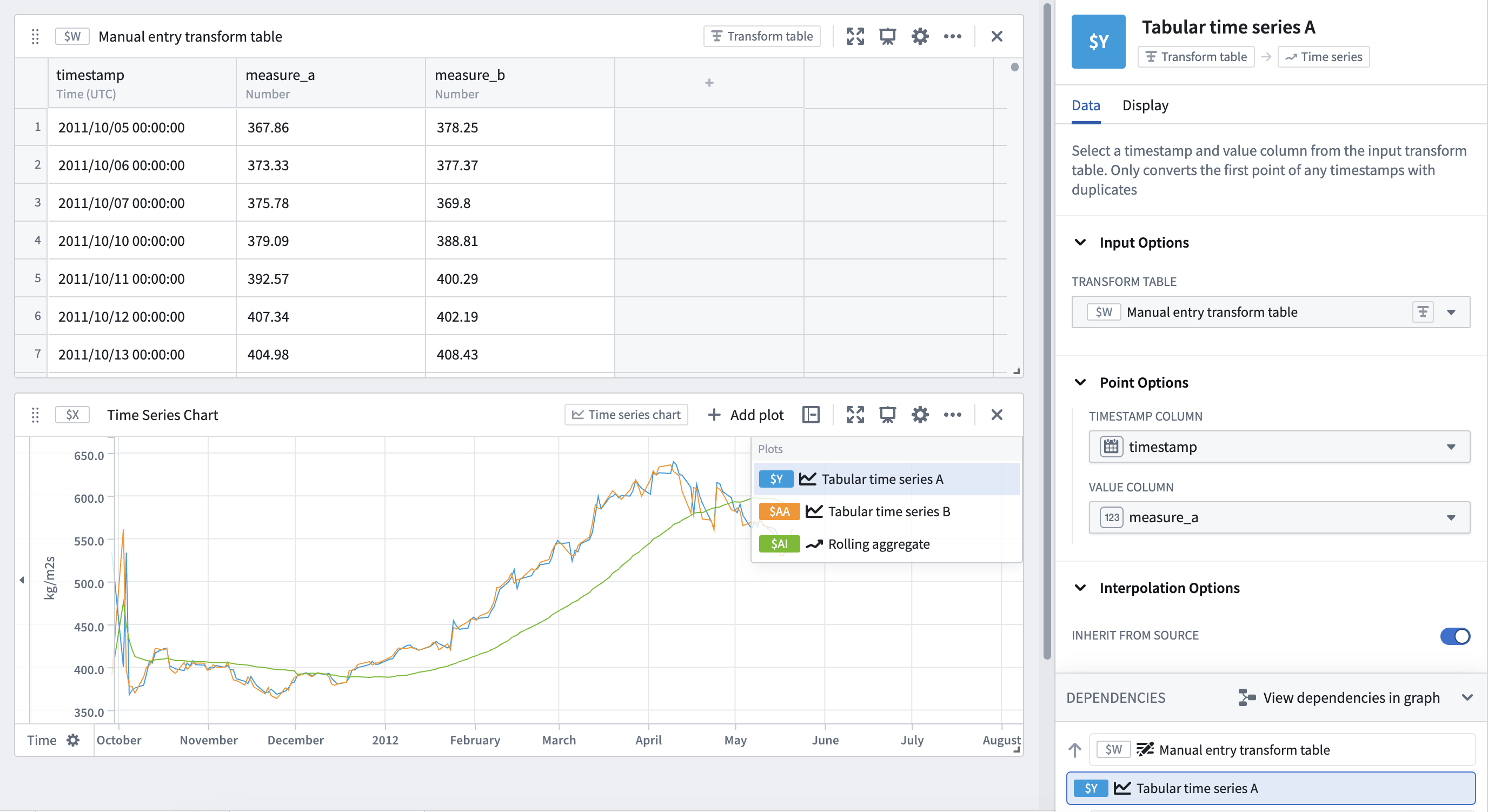Open settings gear of transform table card
Screen dimensions: 1488x812
pos(920,36)
